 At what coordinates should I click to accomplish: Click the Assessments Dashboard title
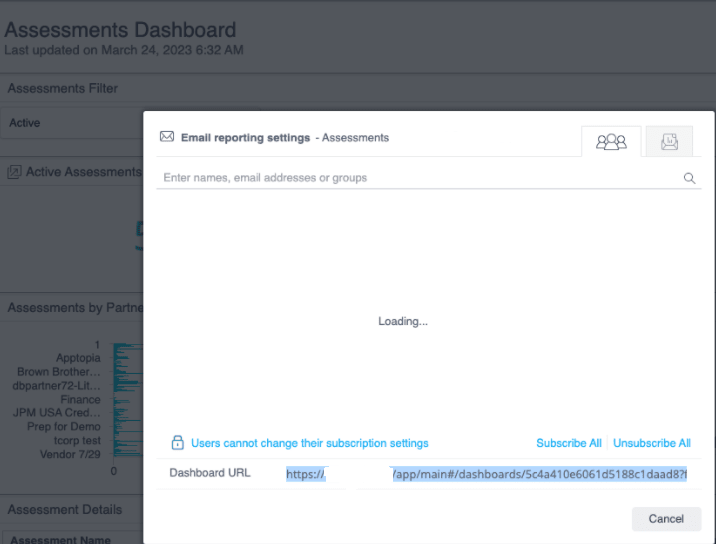pos(120,30)
